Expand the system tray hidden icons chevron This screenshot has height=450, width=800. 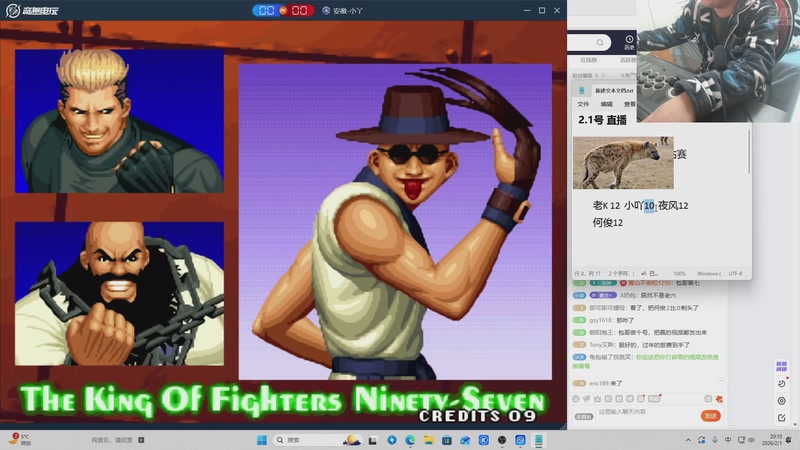pyautogui.click(x=688, y=440)
